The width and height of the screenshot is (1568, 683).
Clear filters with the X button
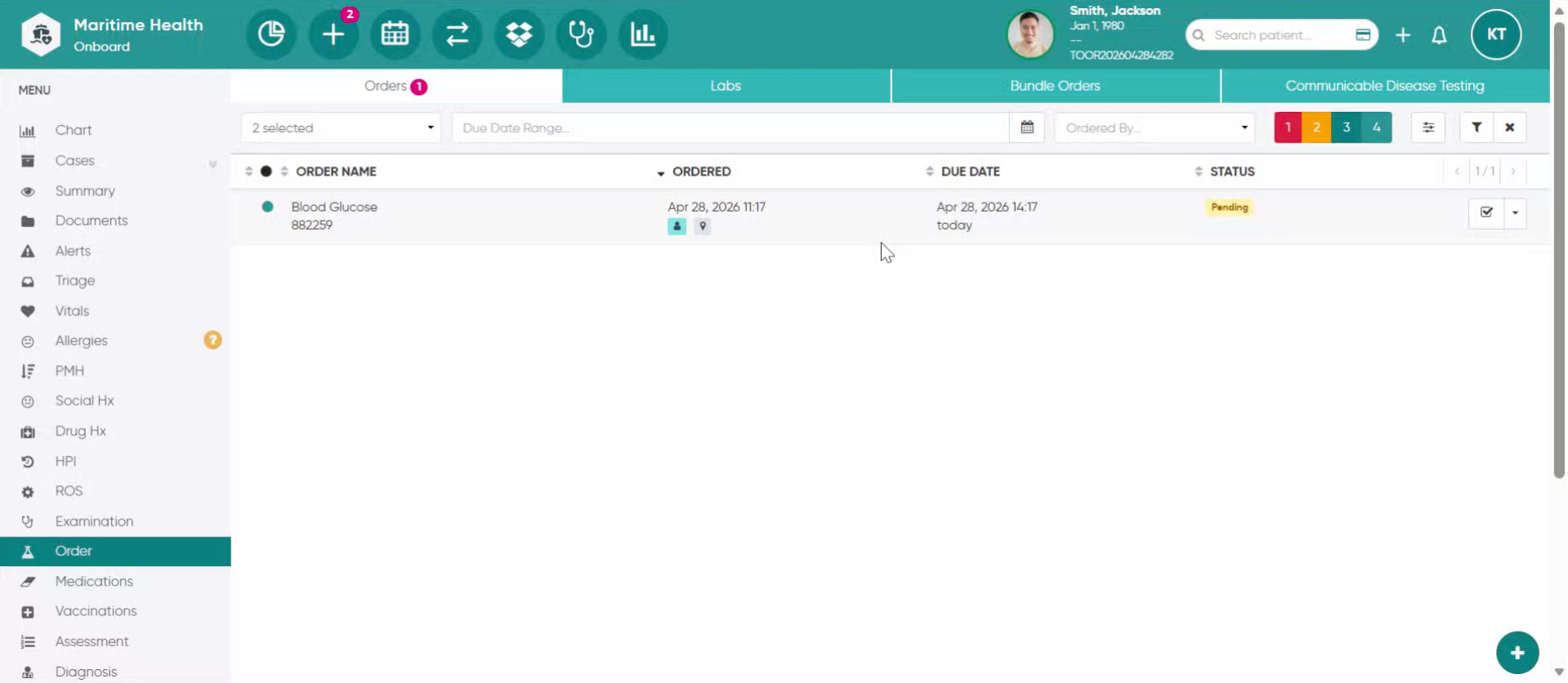tap(1510, 127)
